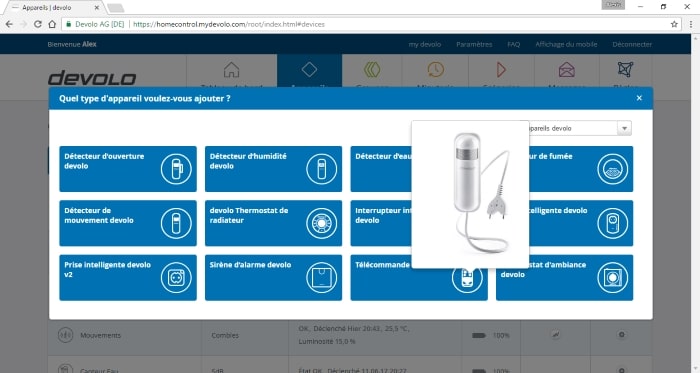
Task: Click the Mouvements row statistics chart icon
Action: click(x=555, y=335)
